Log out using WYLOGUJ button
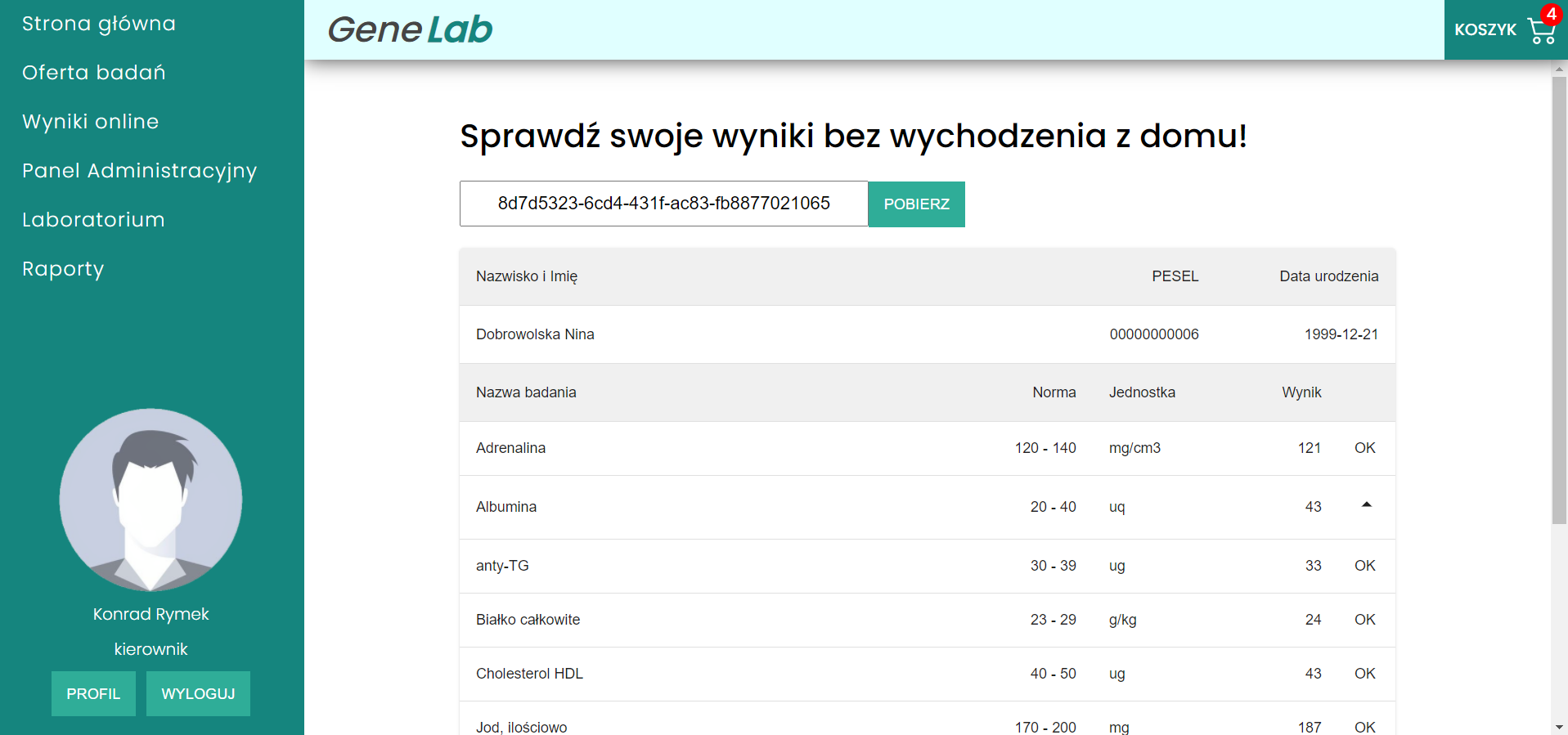 coord(198,693)
